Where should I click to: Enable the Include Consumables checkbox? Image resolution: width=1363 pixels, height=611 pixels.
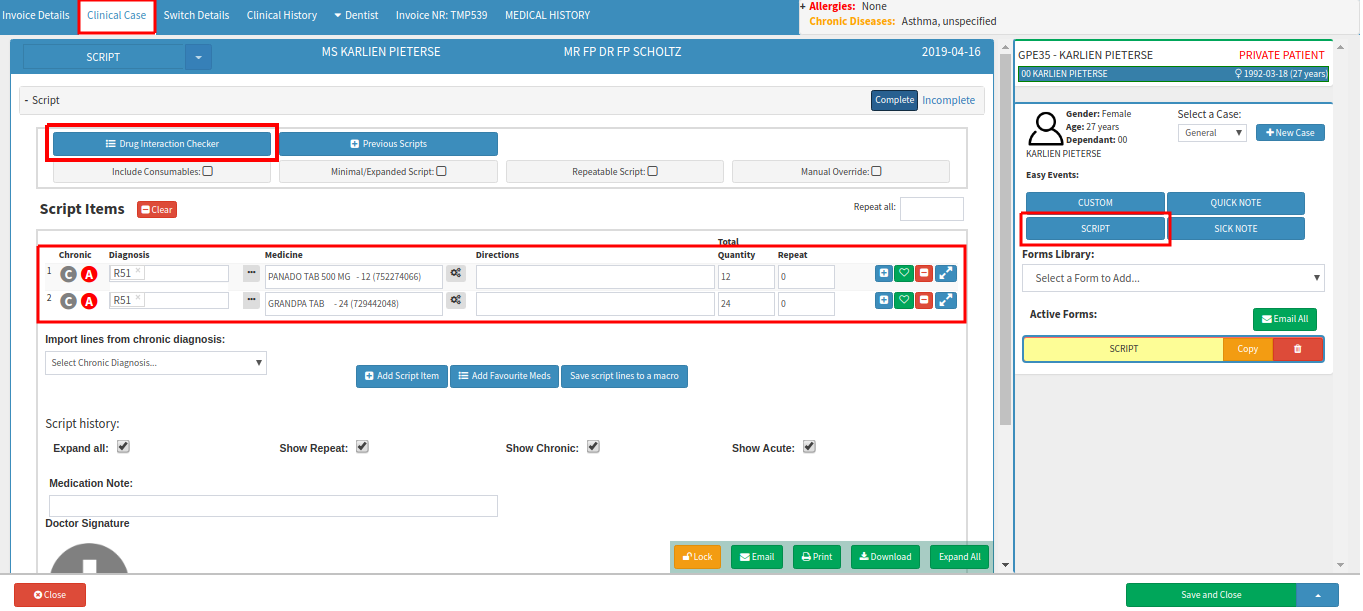click(208, 171)
